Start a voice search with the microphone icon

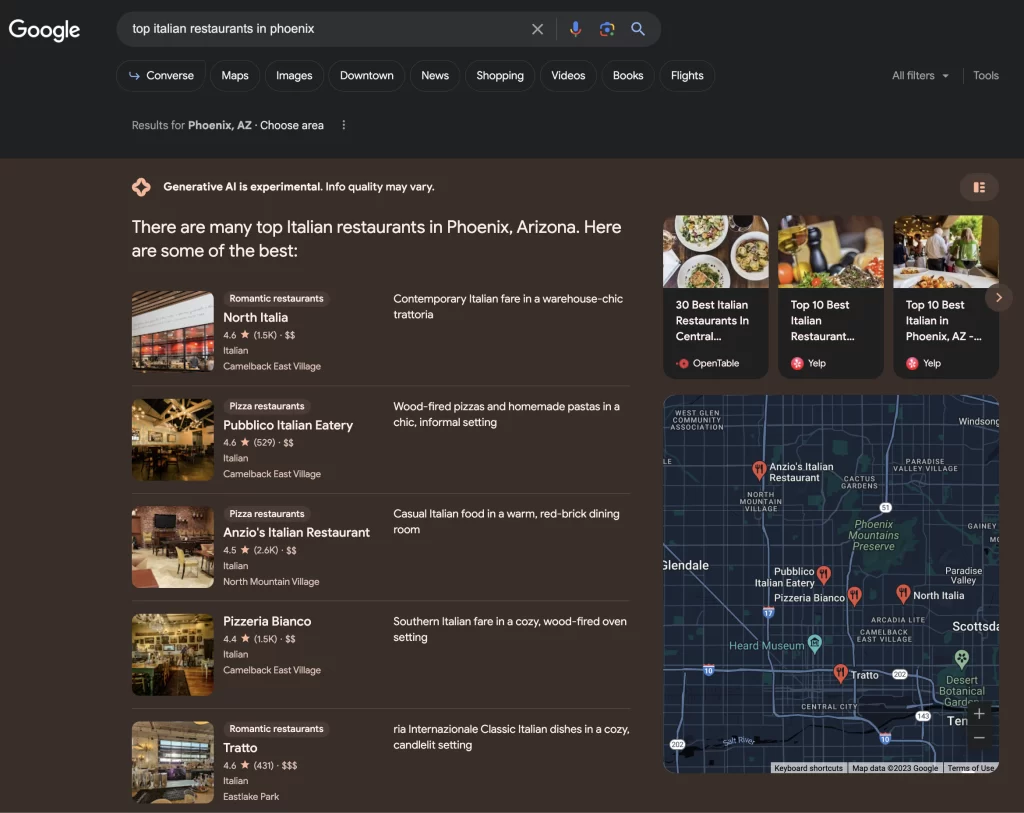[575, 28]
